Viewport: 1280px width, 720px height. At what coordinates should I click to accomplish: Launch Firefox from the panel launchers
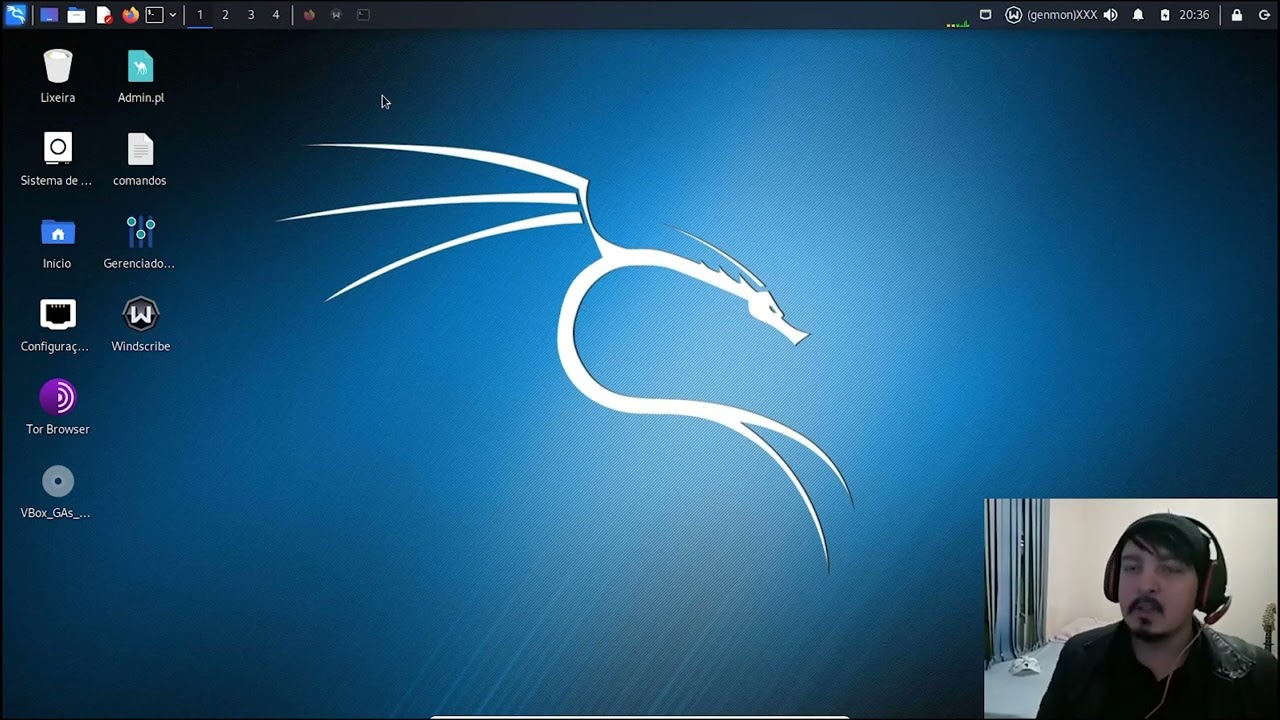(130, 15)
